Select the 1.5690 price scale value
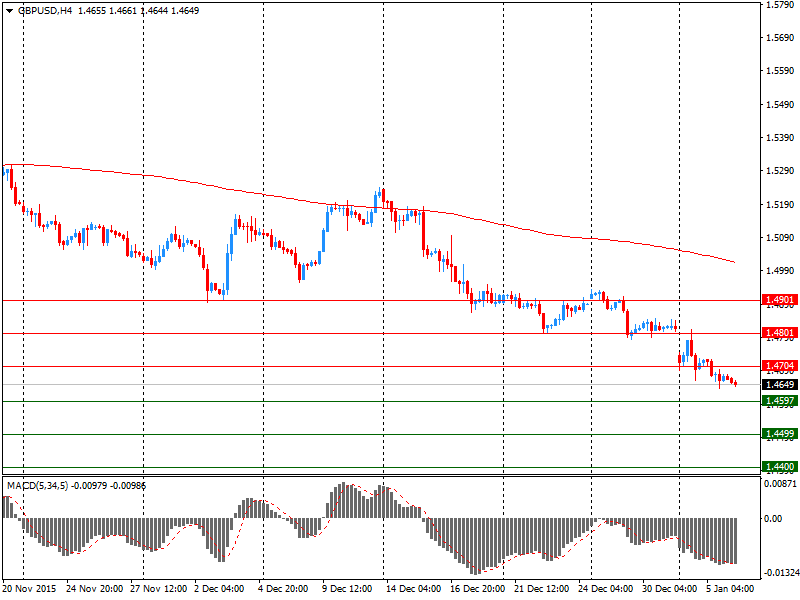Screen dimensions: 800x600 pyautogui.click(x=780, y=37)
